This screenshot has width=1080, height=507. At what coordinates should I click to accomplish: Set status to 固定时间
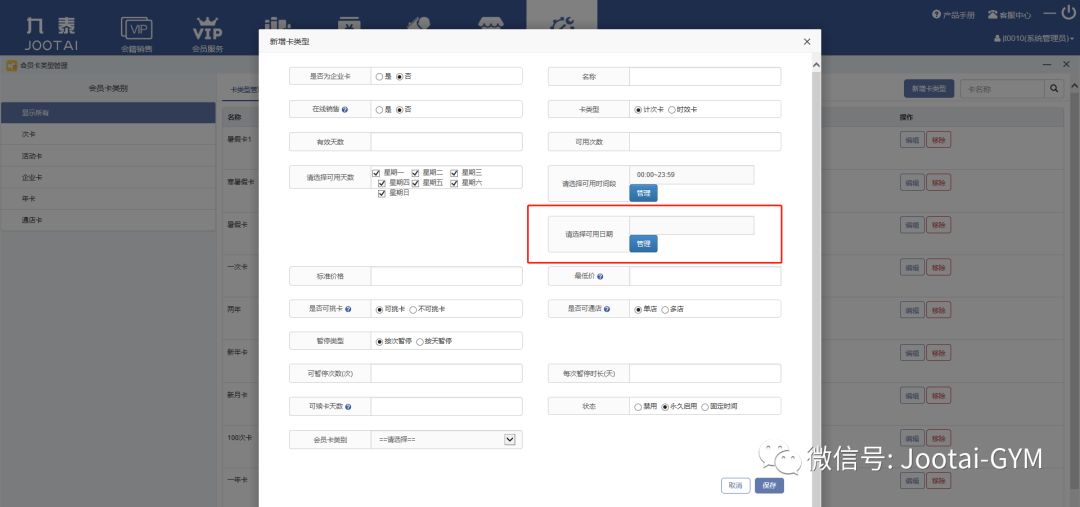click(x=705, y=407)
